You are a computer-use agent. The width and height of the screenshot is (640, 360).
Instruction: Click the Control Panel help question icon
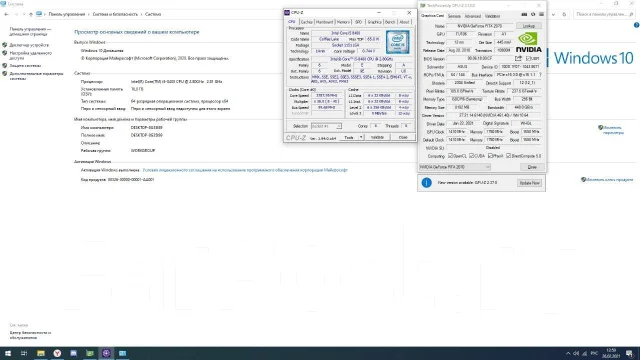[x=636, y=25]
